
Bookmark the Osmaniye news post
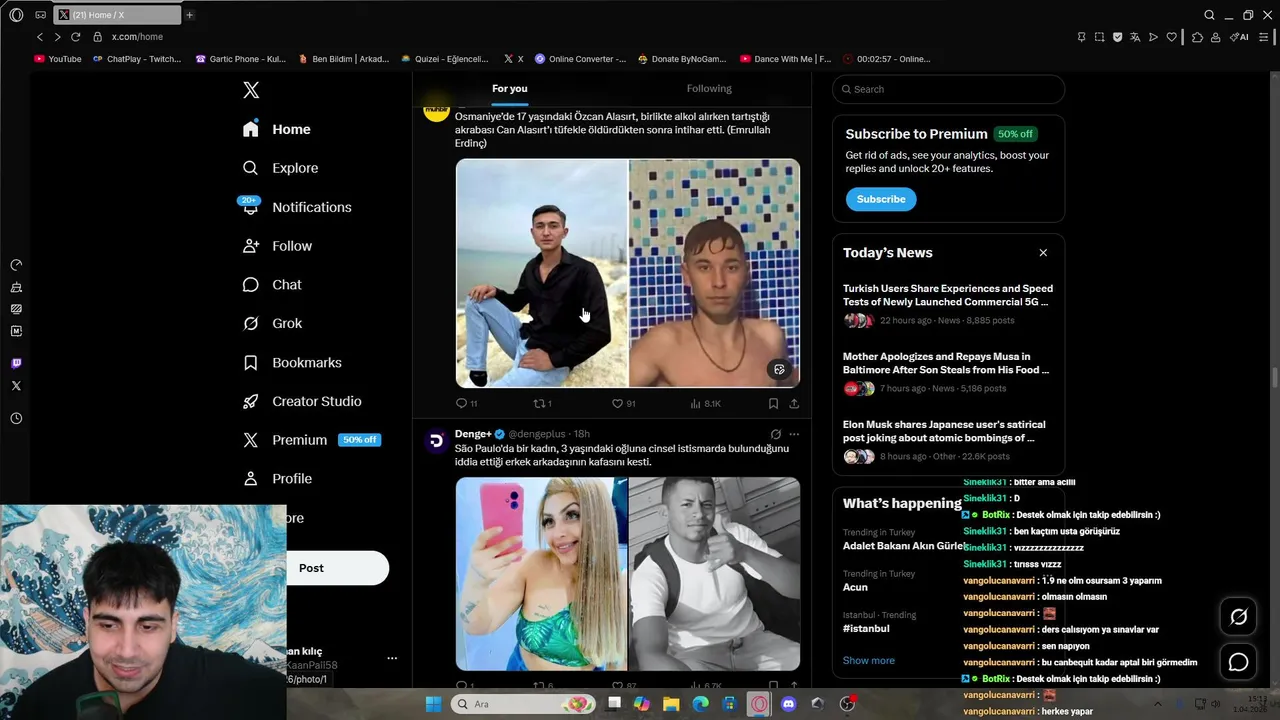pyautogui.click(x=773, y=404)
